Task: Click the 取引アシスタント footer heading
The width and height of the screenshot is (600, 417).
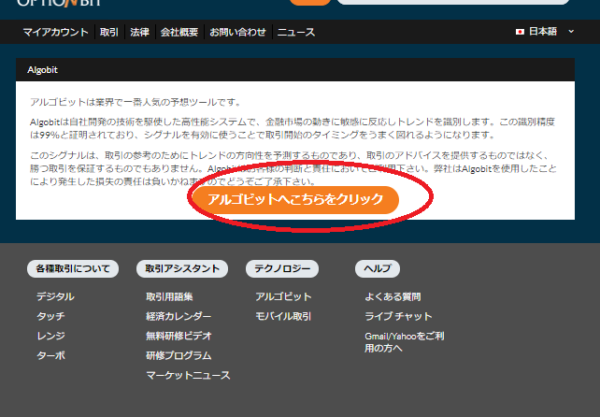Action: 181,269
